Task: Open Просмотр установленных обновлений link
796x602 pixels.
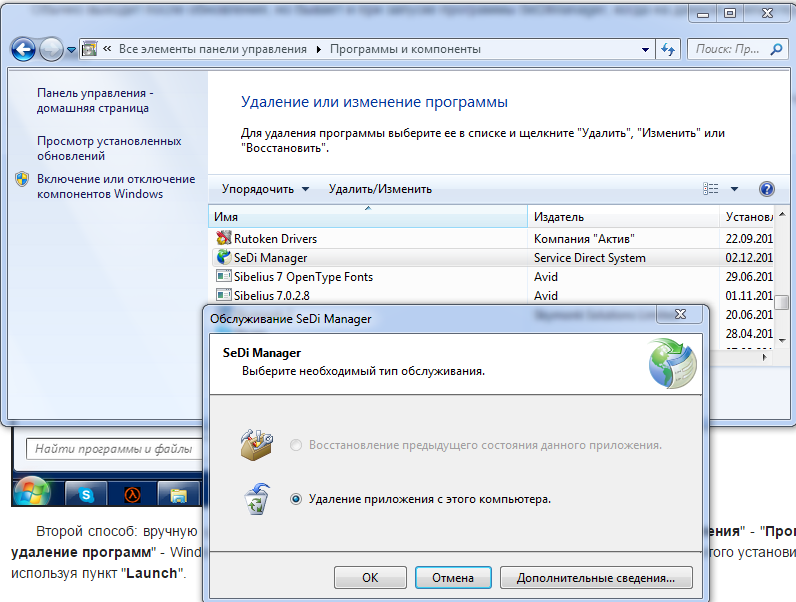Action: [x=109, y=148]
